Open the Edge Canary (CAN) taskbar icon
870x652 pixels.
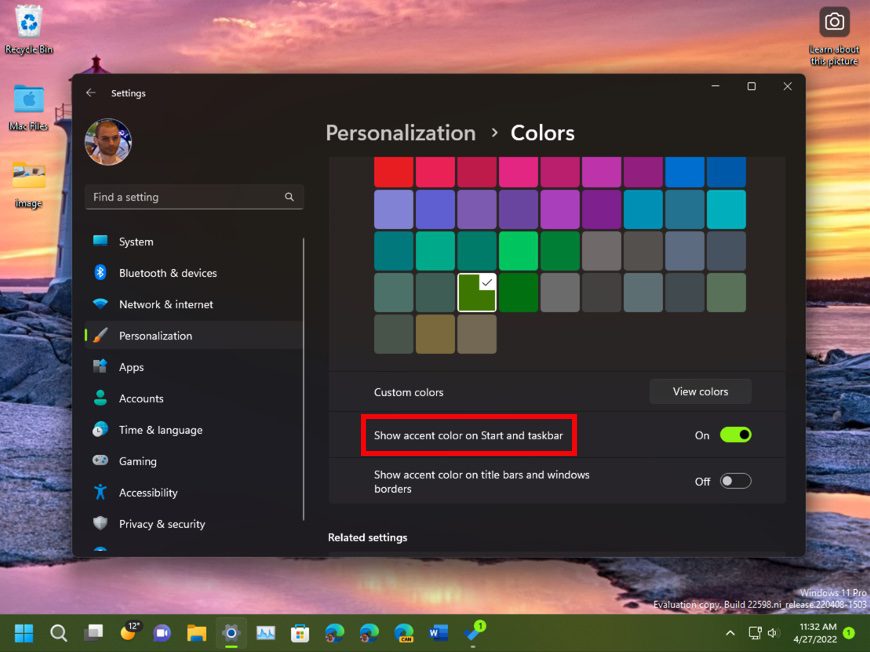404,633
